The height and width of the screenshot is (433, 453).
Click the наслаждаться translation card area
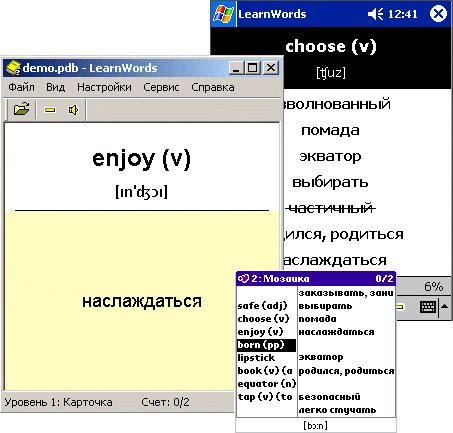[142, 301]
